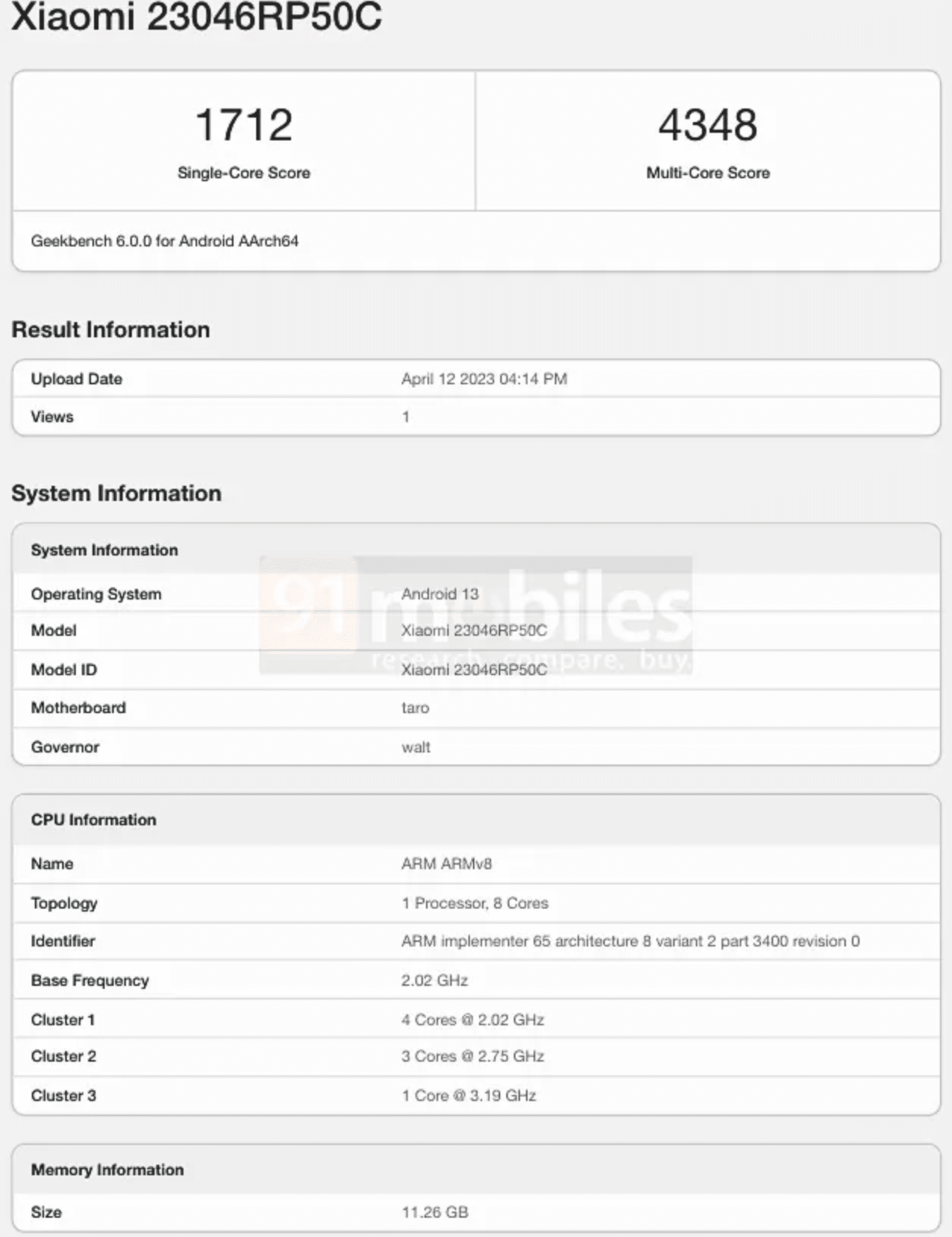Click the 'Model ID' row label

click(63, 670)
